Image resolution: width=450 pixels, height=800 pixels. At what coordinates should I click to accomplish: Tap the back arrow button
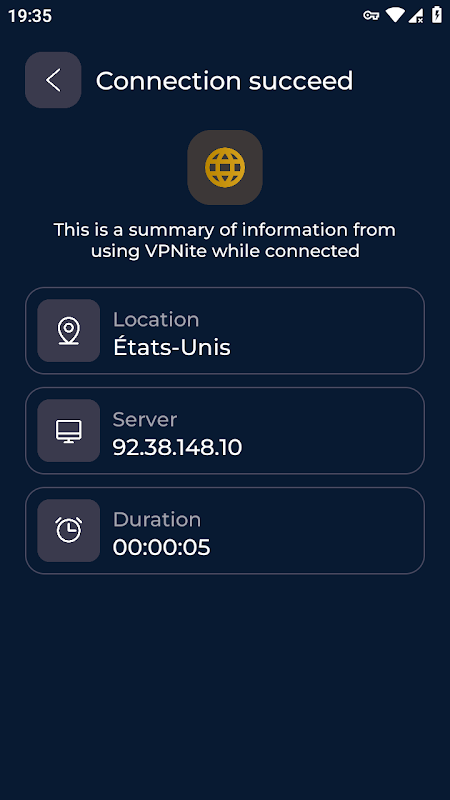pos(53,80)
